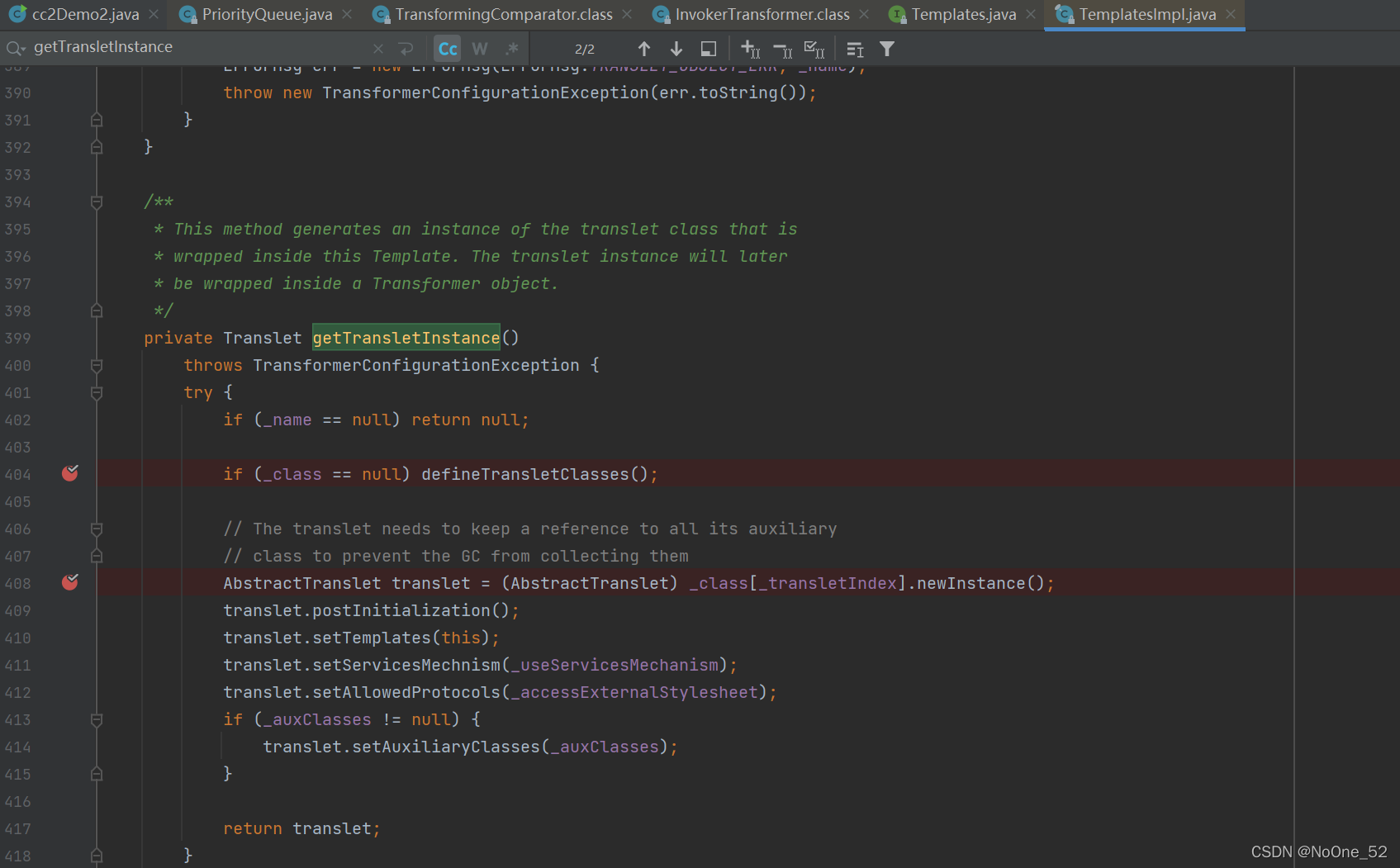
Task: Close the InvokerTransformer.class tab
Action: 864,15
